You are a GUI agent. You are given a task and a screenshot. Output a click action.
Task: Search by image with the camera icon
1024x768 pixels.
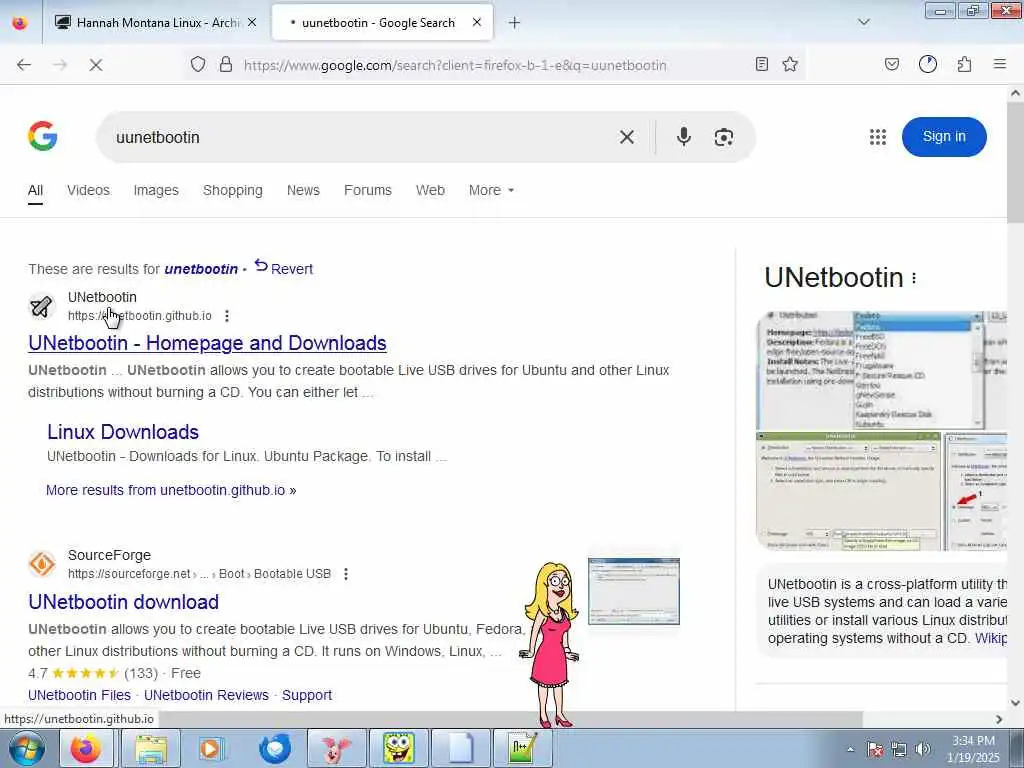[x=724, y=137]
